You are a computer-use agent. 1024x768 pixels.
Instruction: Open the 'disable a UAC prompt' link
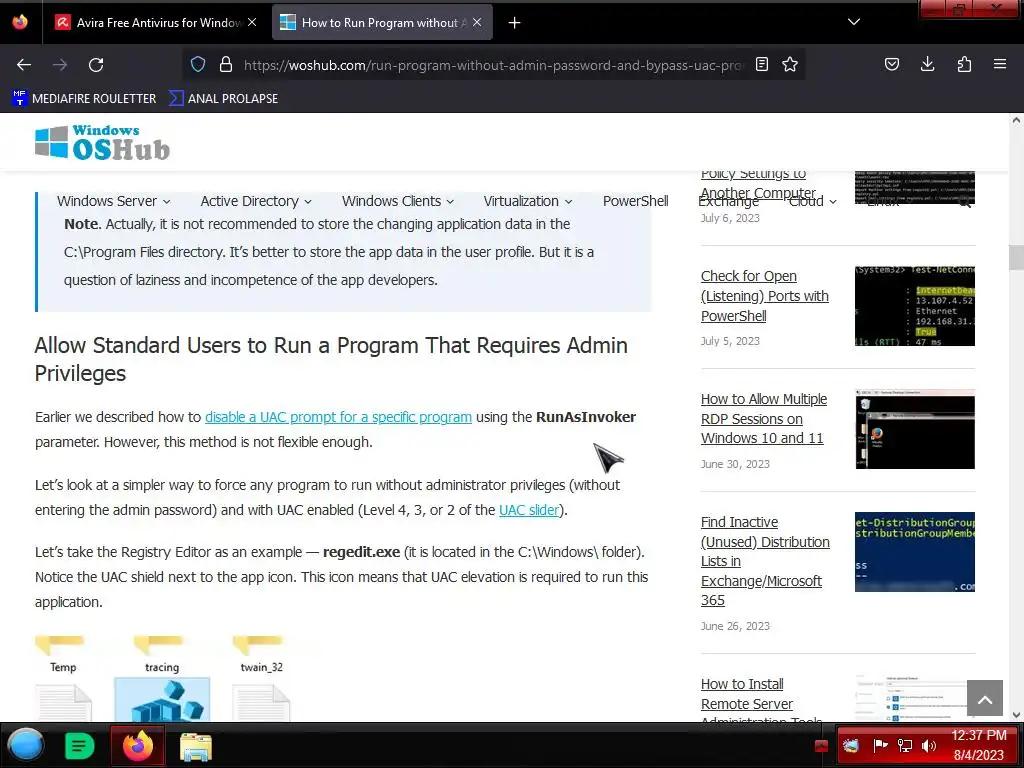click(338, 417)
